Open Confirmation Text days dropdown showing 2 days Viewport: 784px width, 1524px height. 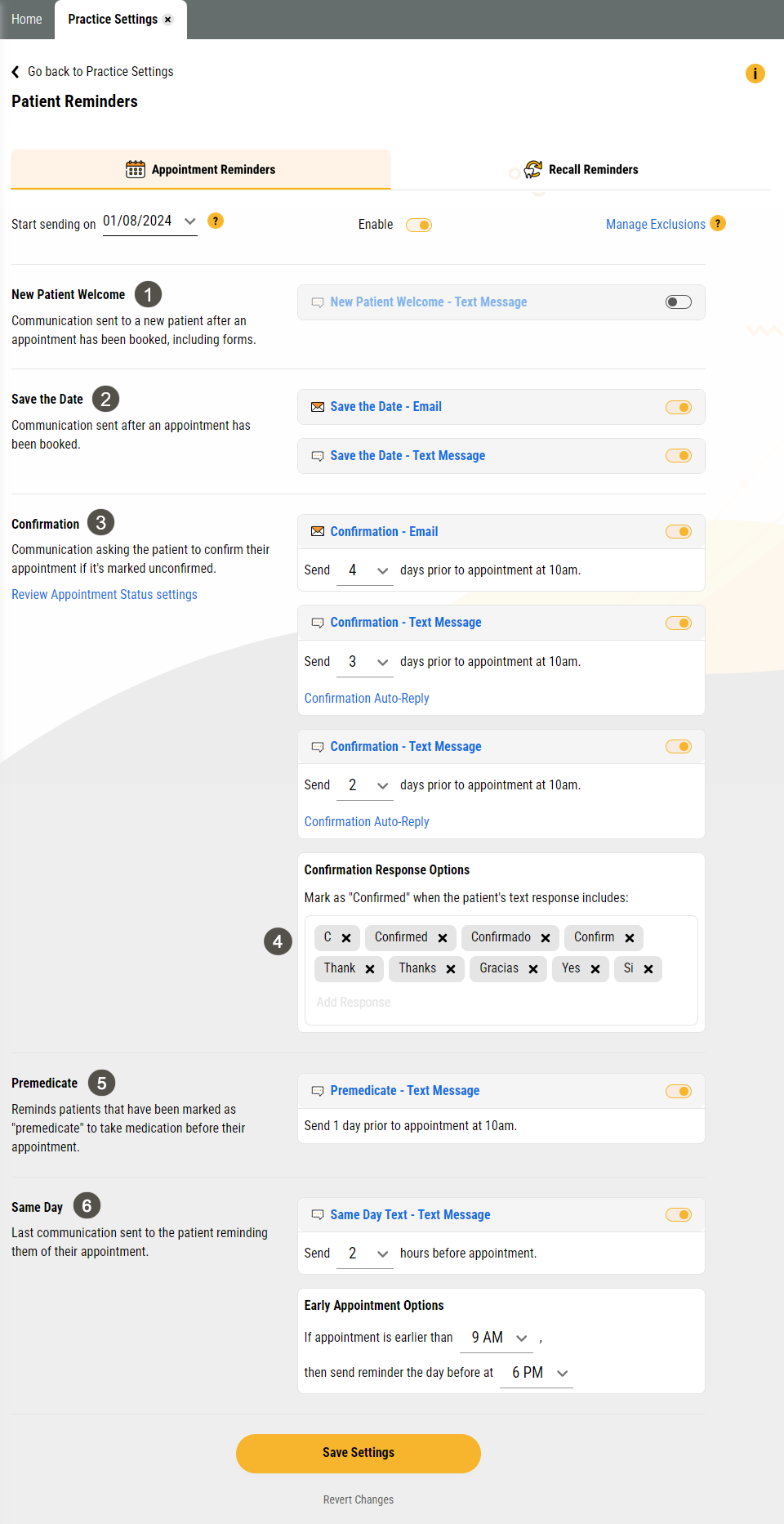365,785
